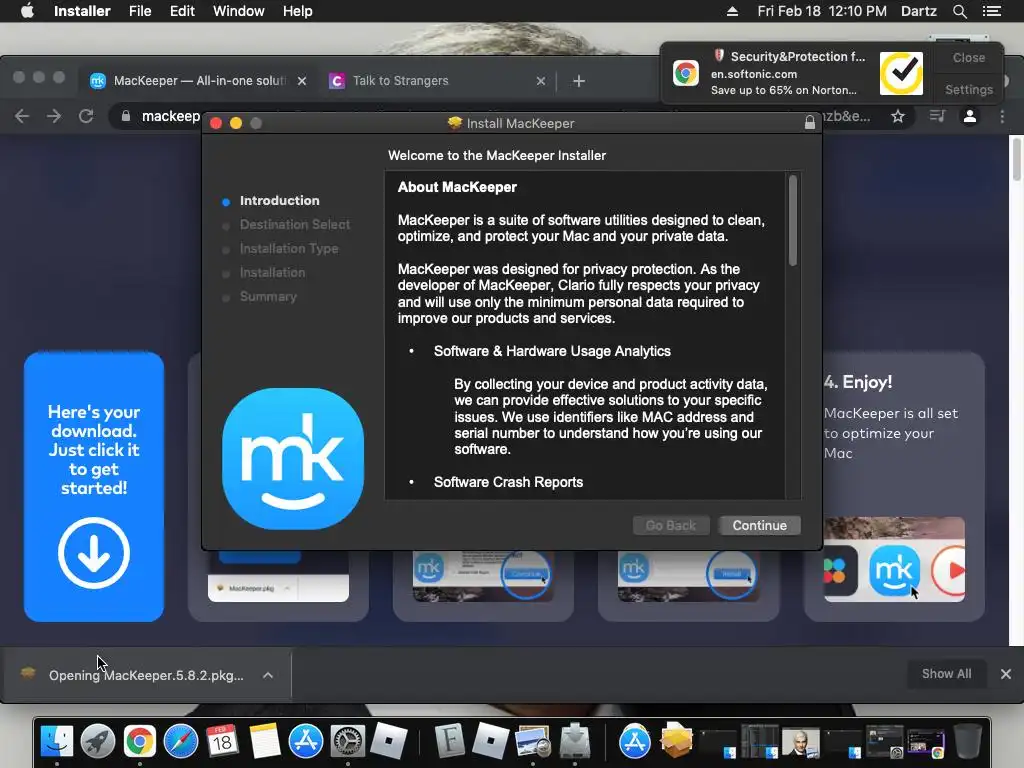The height and width of the screenshot is (768, 1024).
Task: Open Chrome media control icon
Action: (x=937, y=116)
